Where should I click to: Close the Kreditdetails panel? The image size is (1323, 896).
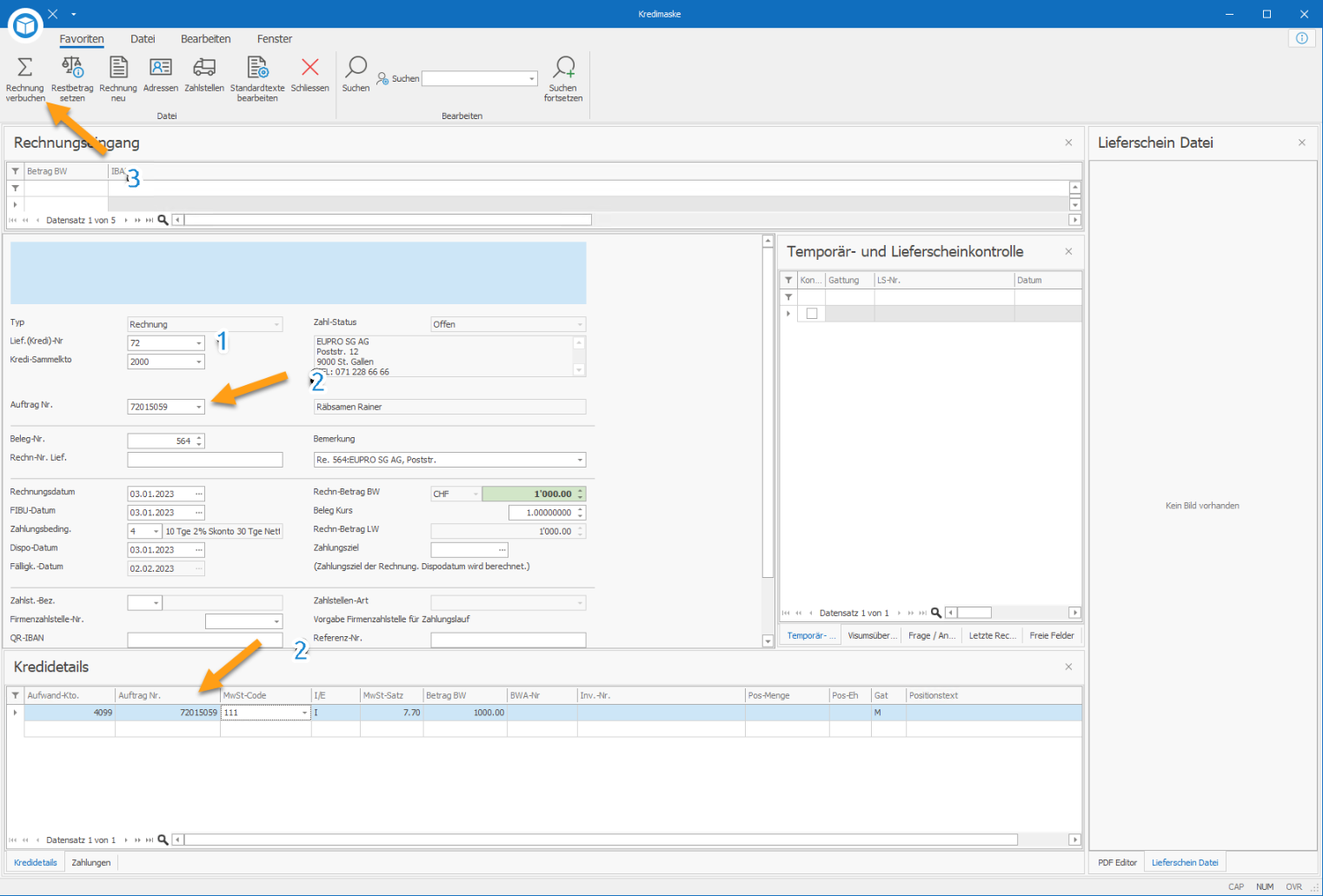point(1069,667)
